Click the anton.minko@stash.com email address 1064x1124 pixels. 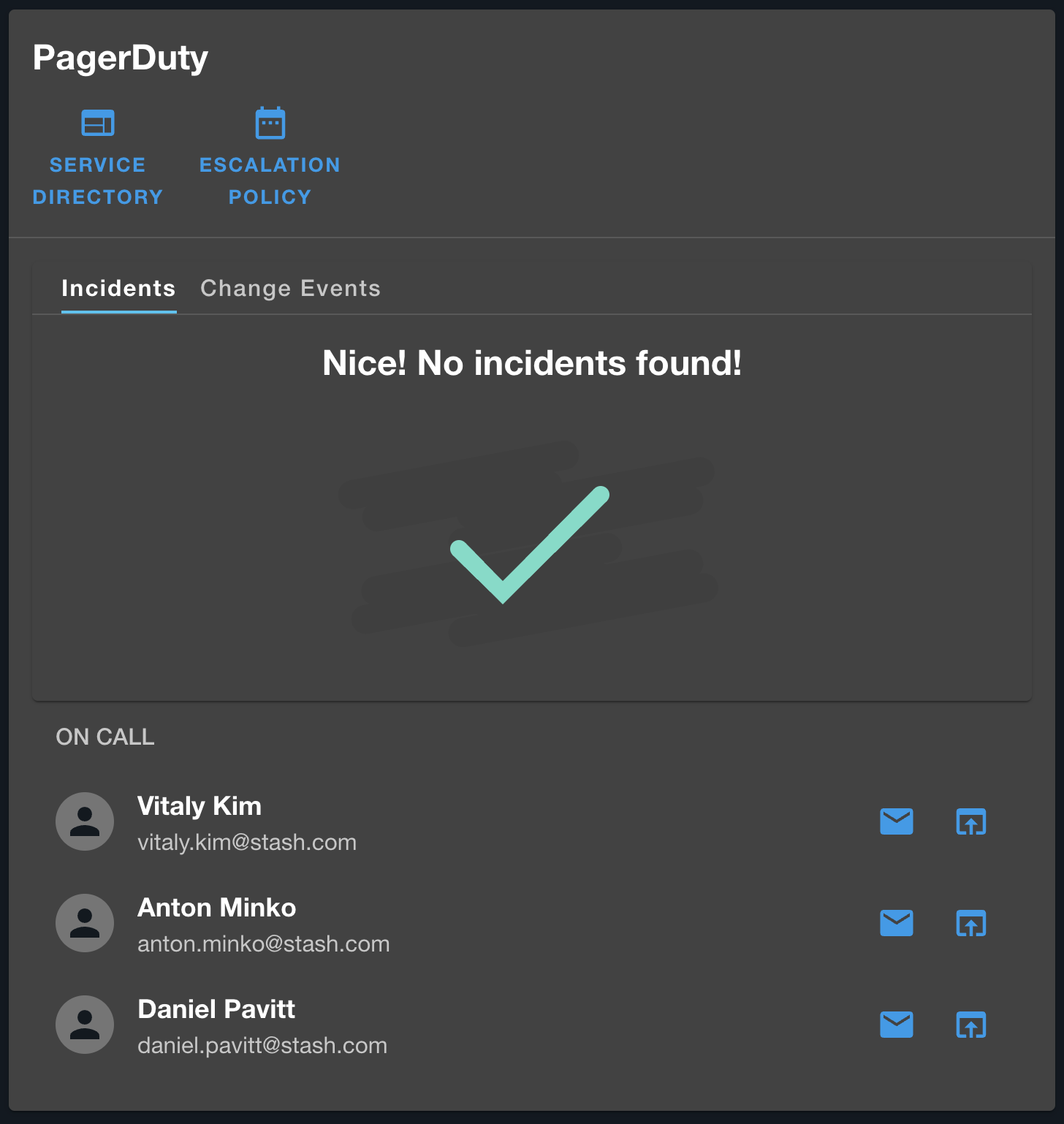pyautogui.click(x=263, y=944)
